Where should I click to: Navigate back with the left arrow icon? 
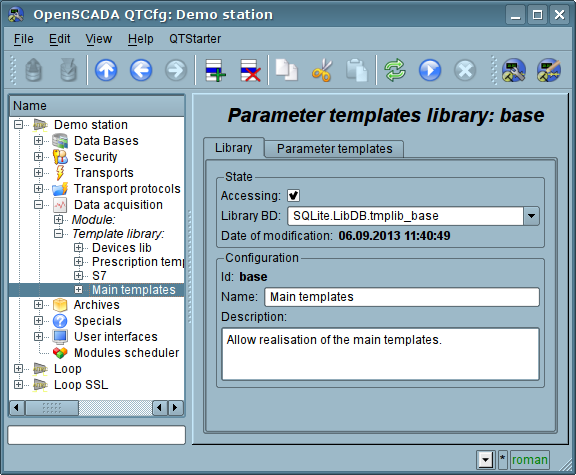(141, 70)
